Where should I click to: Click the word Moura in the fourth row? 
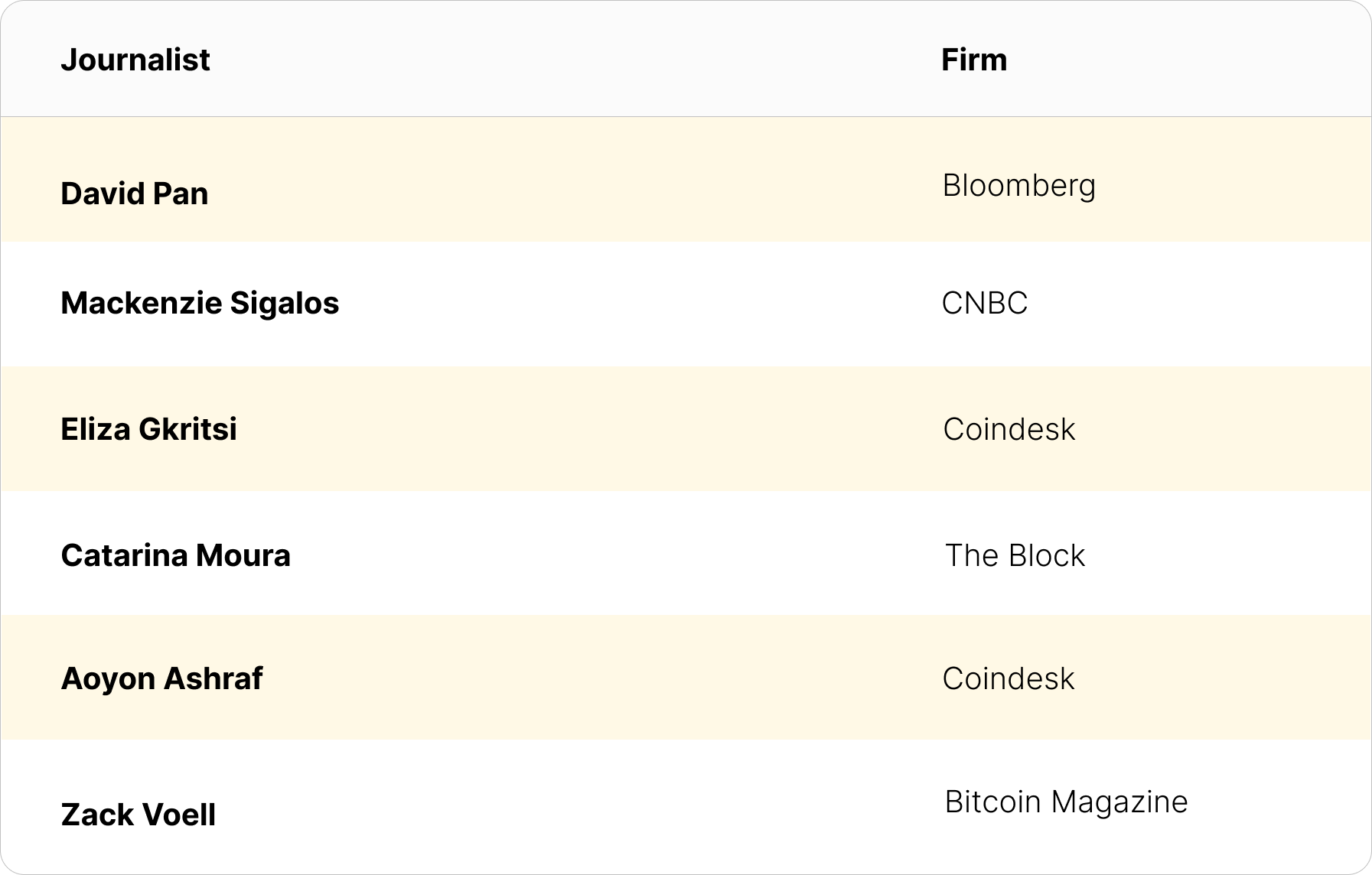[x=243, y=555]
